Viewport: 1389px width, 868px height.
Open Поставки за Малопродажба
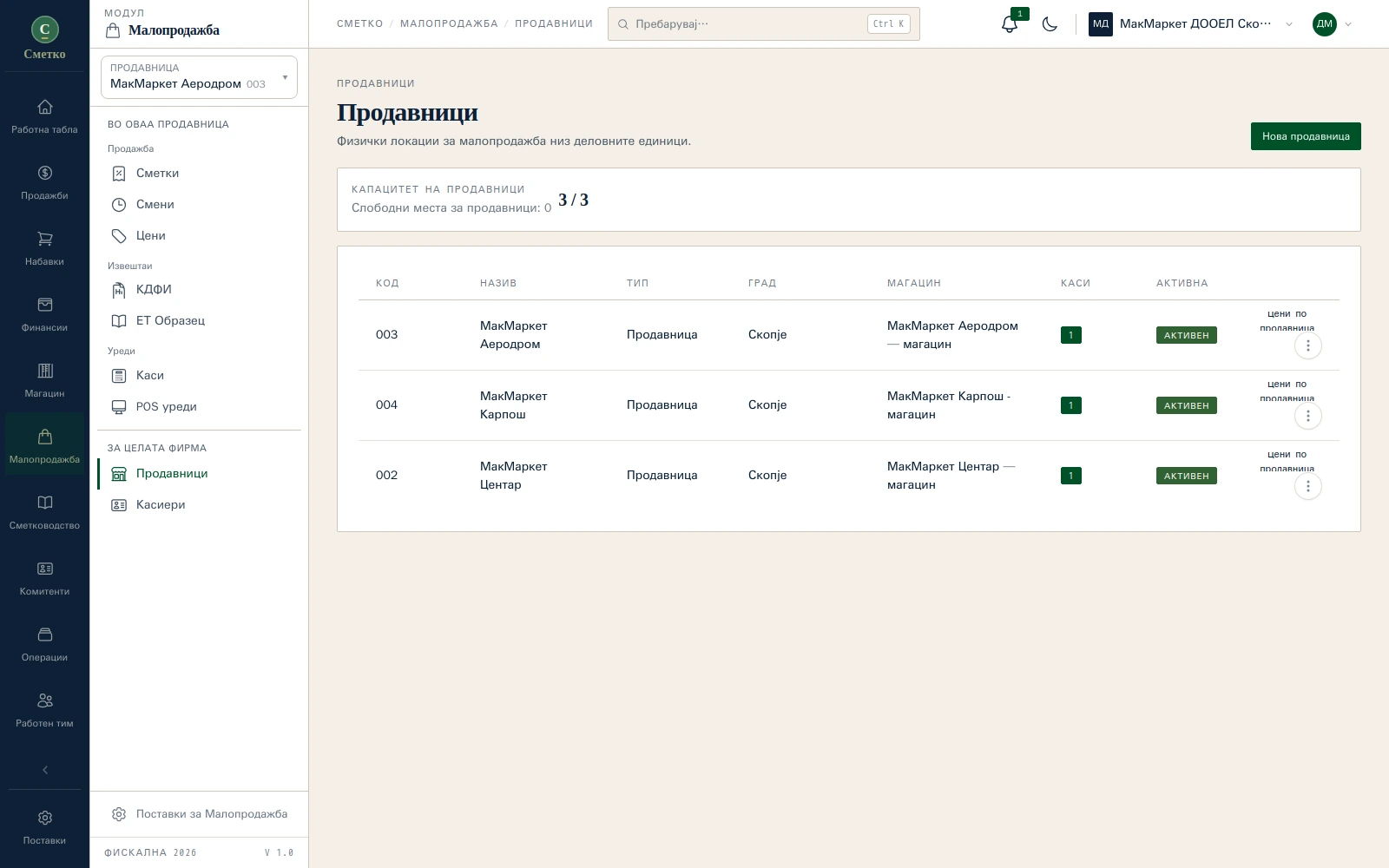tap(199, 814)
